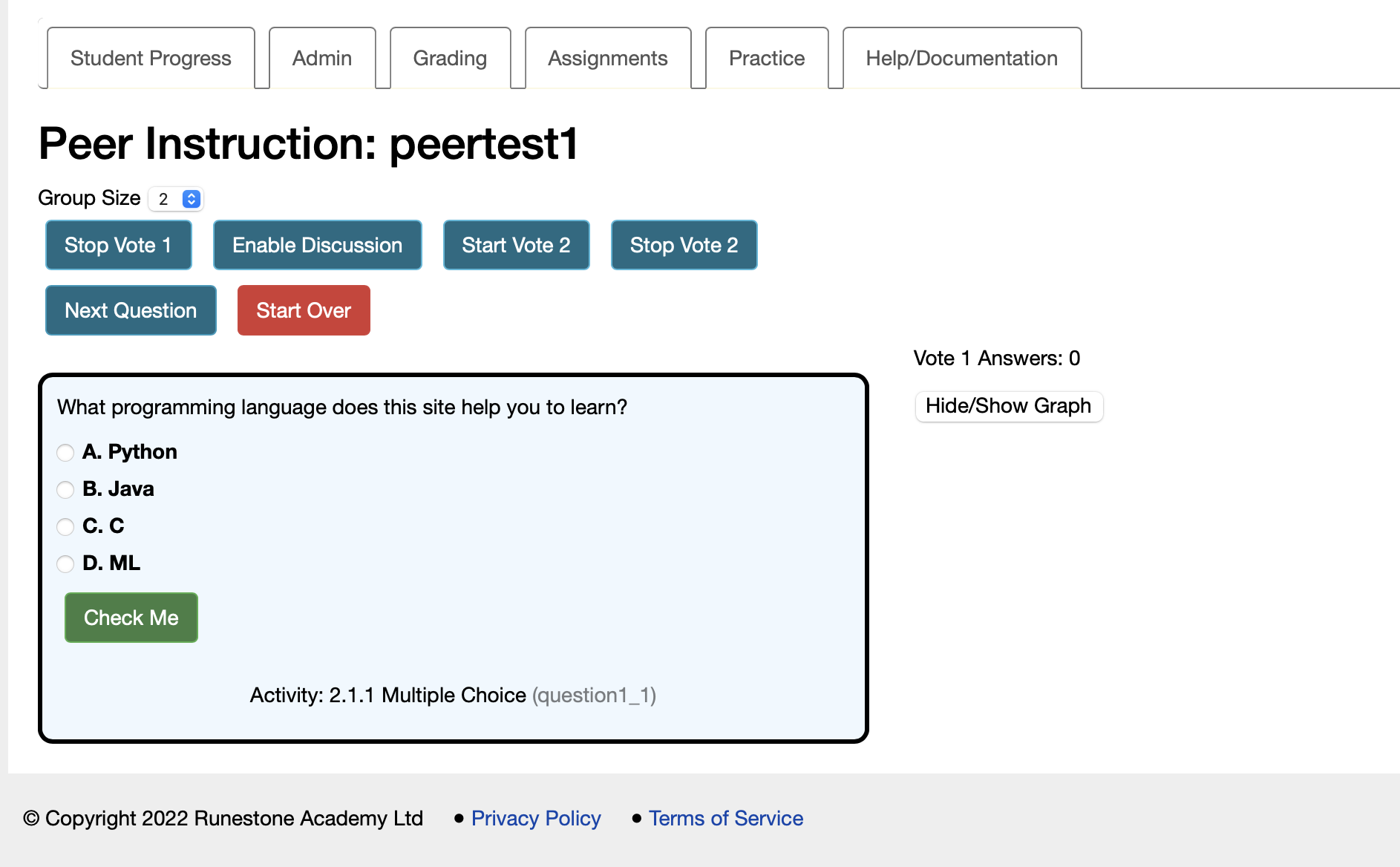Select the D. ML radio button

tap(65, 563)
